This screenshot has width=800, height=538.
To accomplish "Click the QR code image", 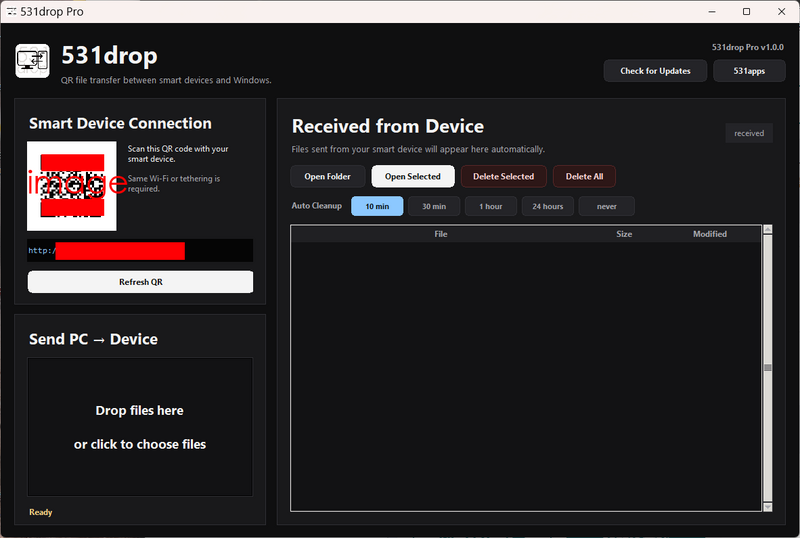I will click(x=72, y=186).
